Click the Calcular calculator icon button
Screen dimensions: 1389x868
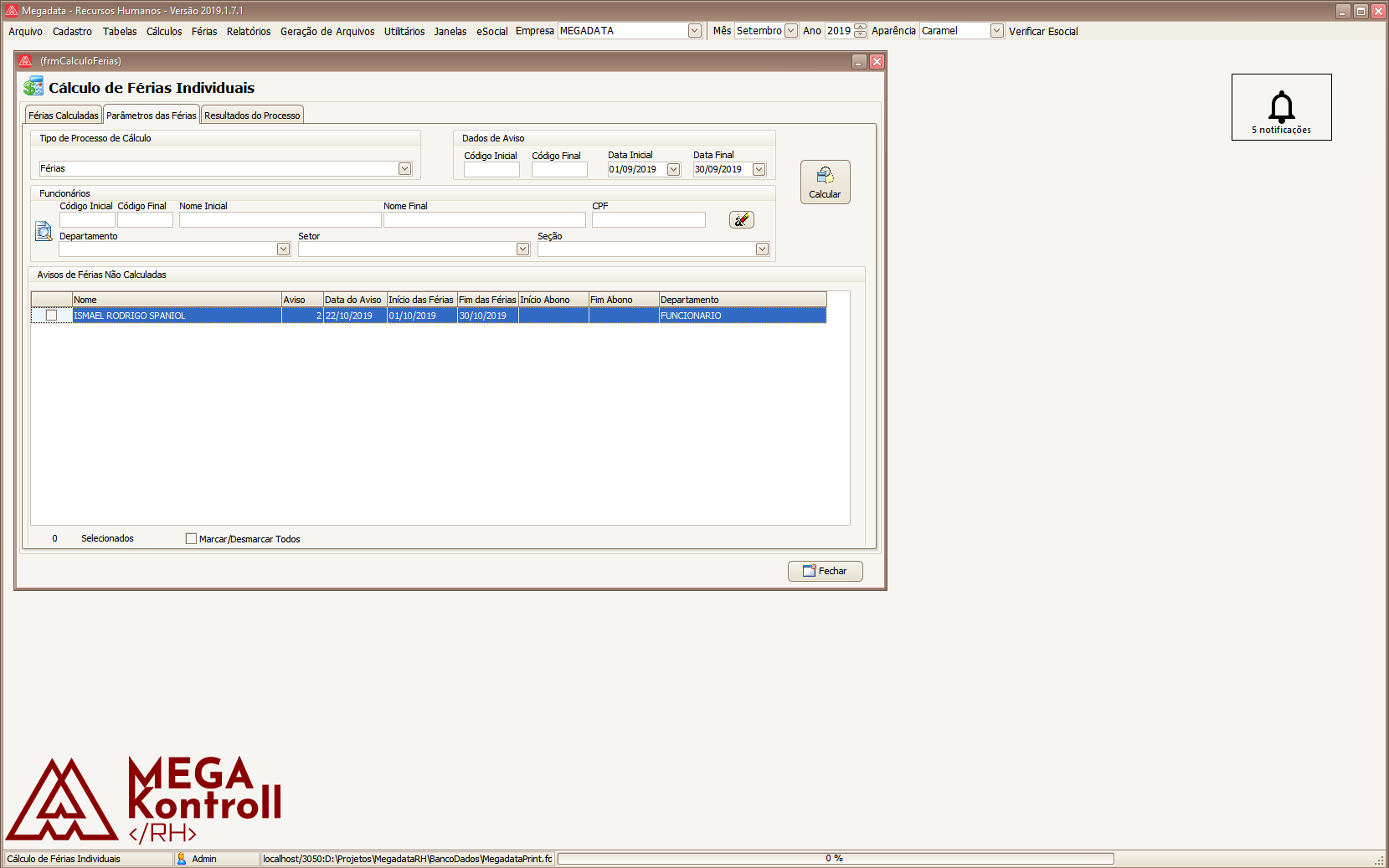pos(825,182)
